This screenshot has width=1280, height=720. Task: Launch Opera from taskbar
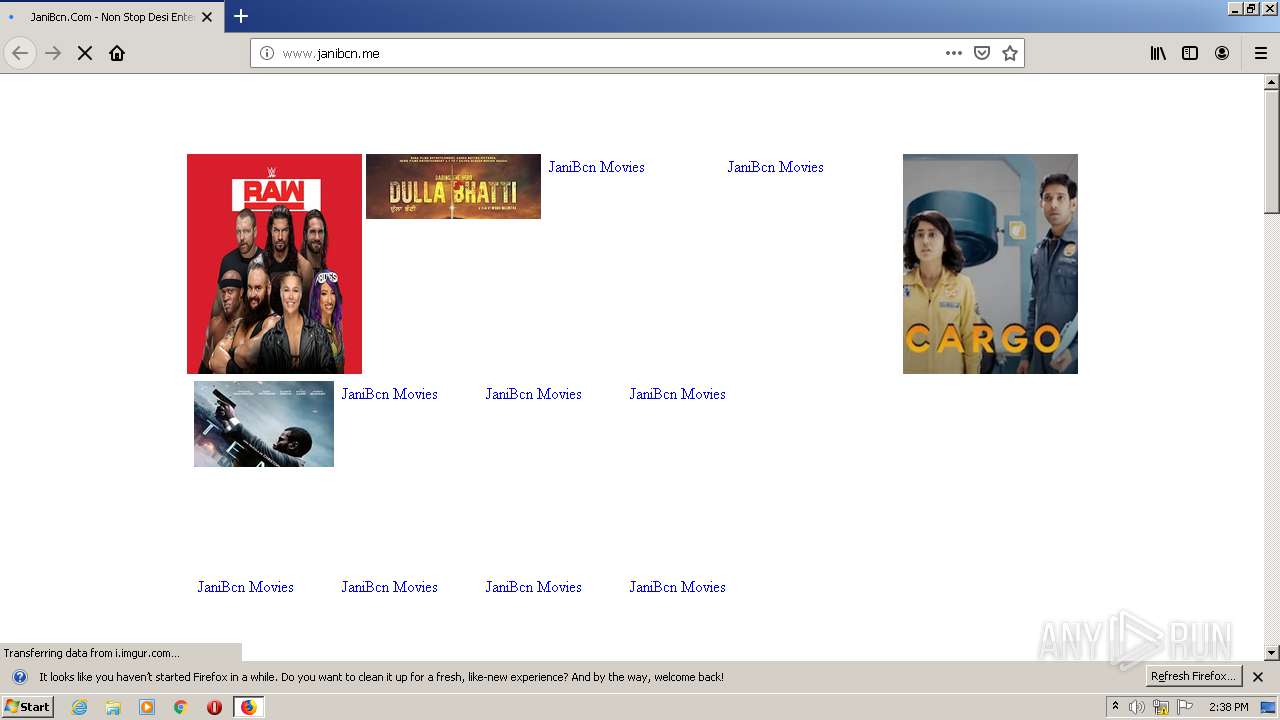[x=214, y=707]
